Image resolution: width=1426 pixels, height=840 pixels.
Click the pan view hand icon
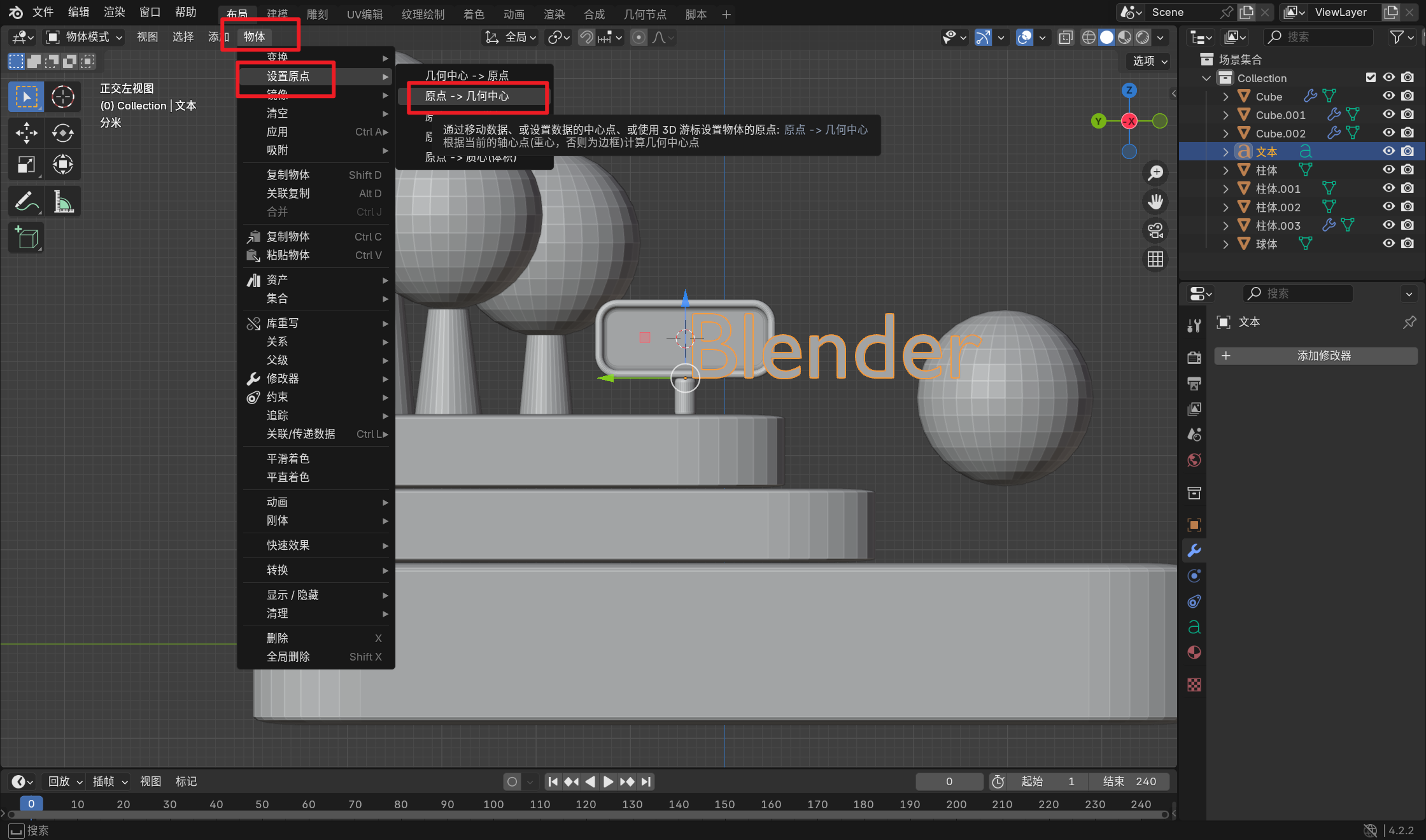tap(1155, 202)
